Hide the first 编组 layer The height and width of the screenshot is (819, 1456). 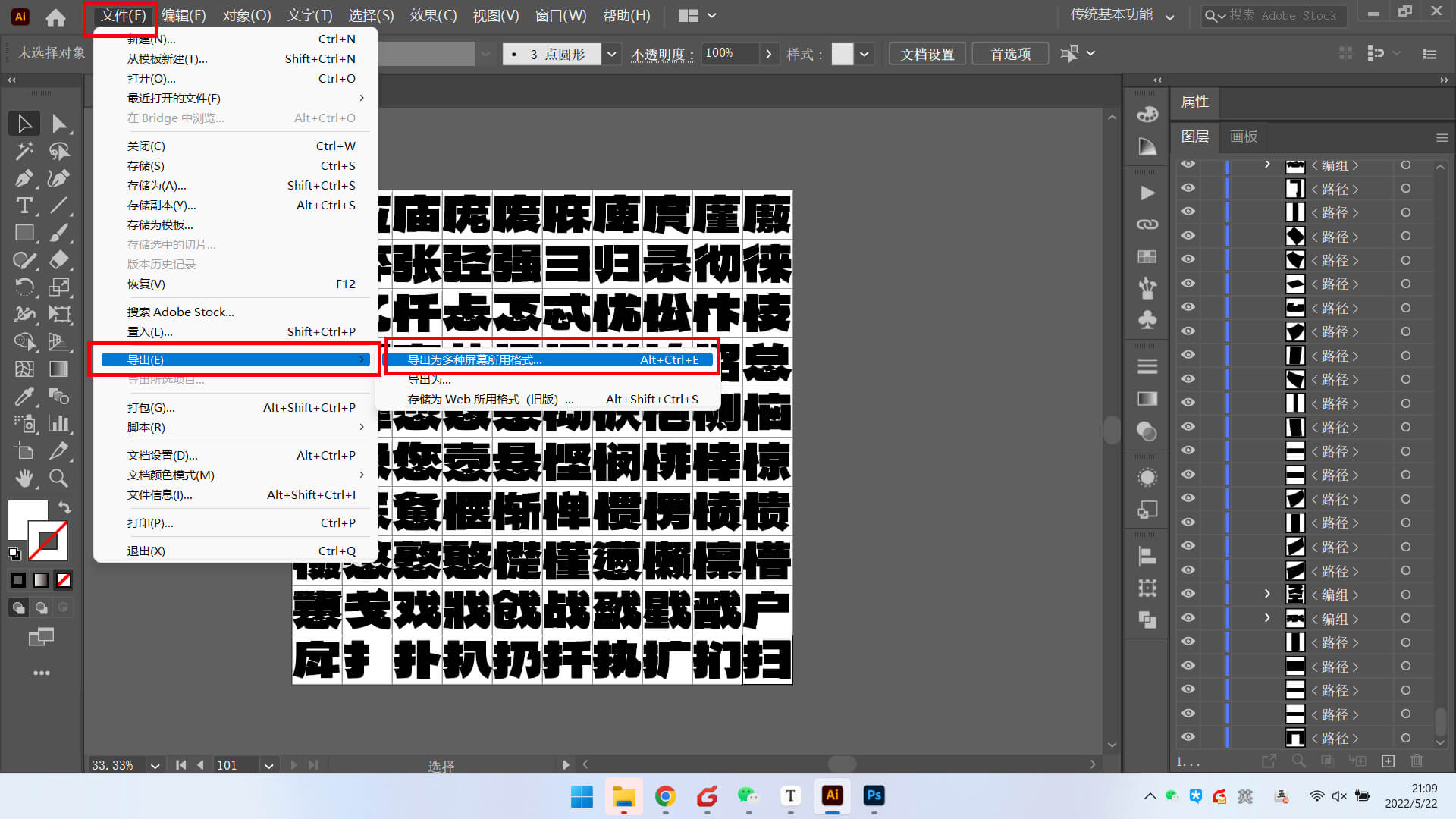pyautogui.click(x=1188, y=165)
